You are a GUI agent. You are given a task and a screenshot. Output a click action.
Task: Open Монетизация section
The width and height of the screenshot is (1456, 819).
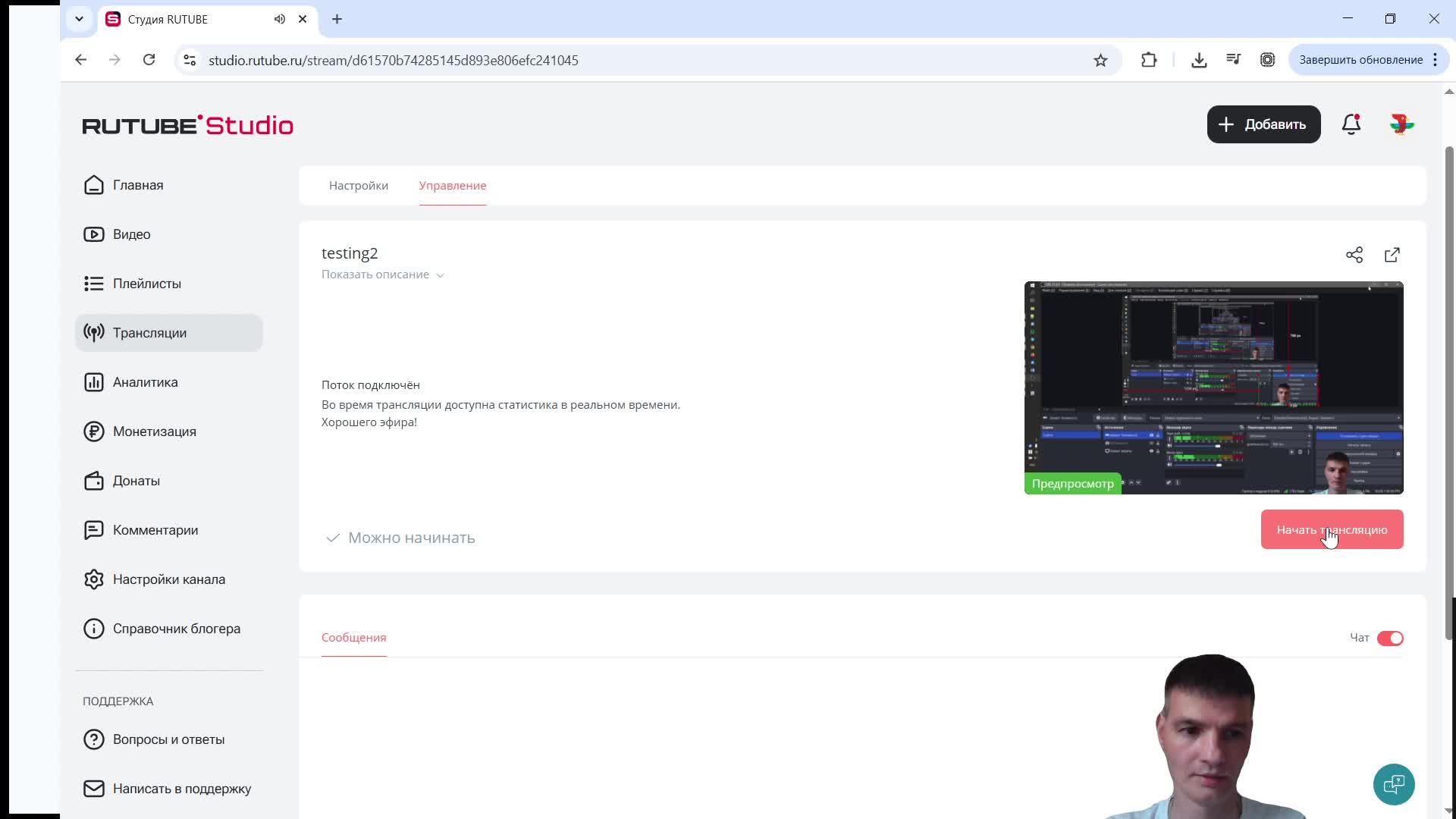[x=168, y=431]
